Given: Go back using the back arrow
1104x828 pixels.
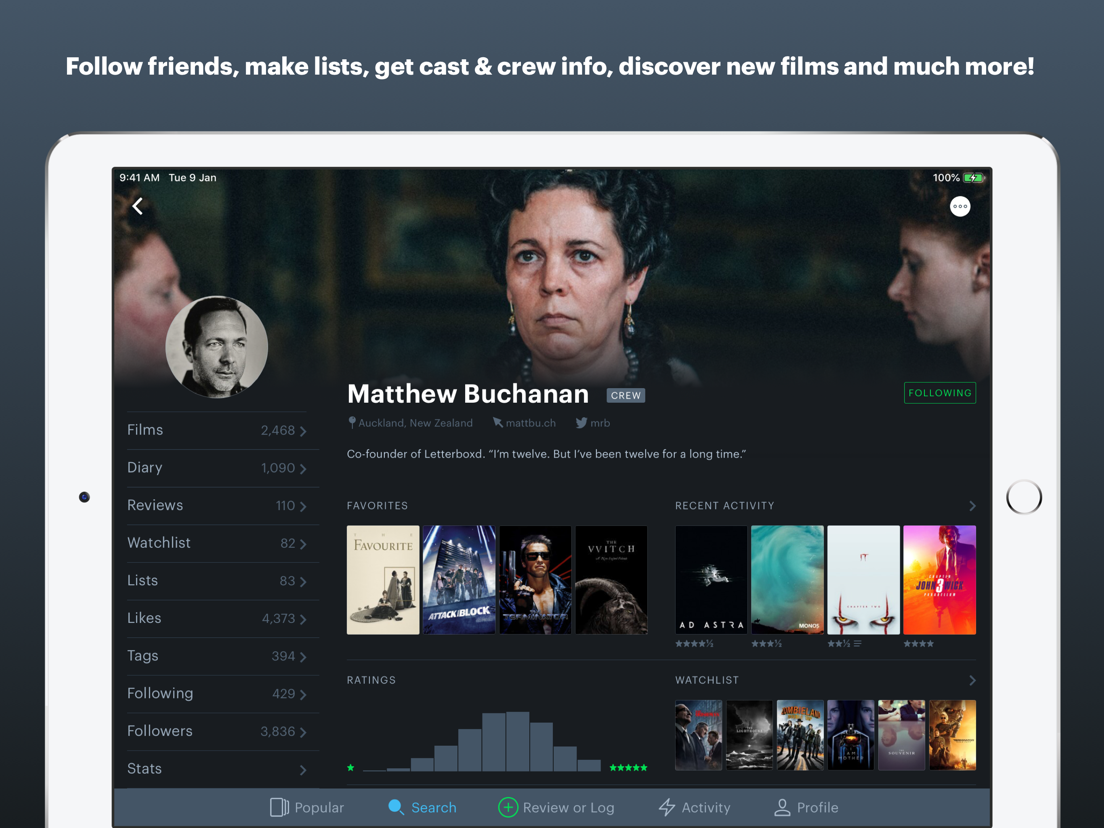Looking at the screenshot, I should (138, 206).
